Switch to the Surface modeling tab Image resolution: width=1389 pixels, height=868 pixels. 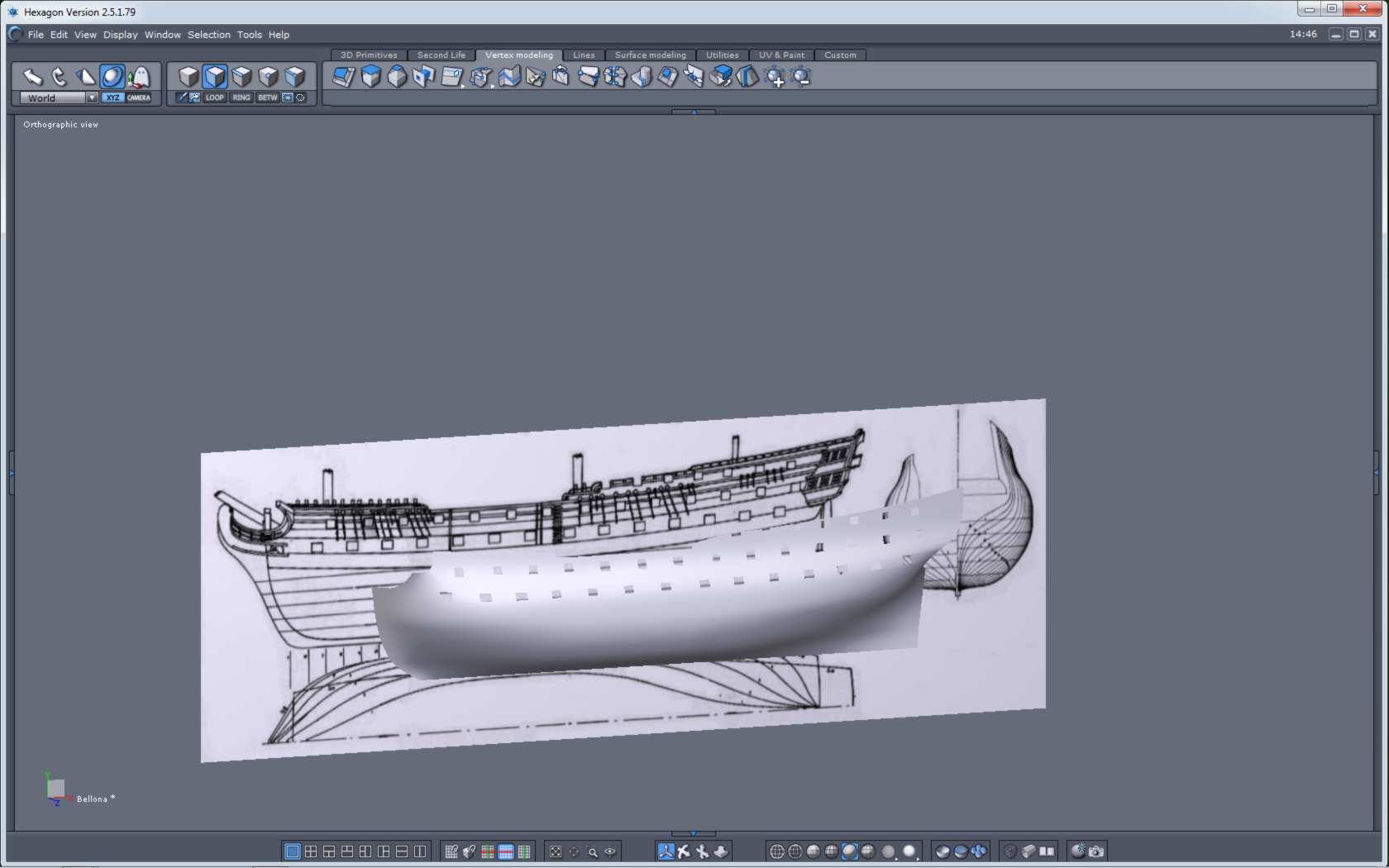(x=650, y=55)
